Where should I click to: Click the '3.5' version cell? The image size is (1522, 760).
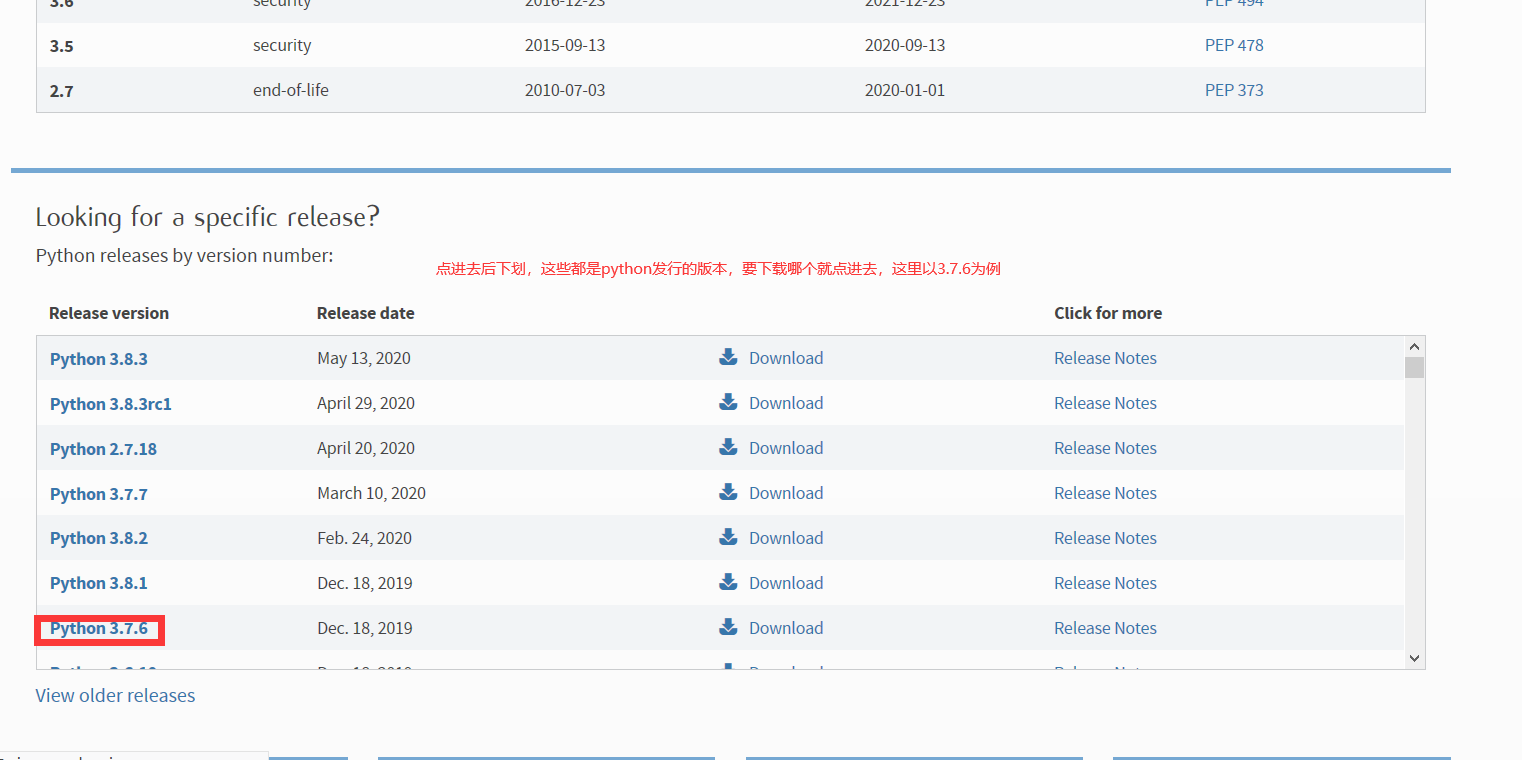(x=61, y=46)
